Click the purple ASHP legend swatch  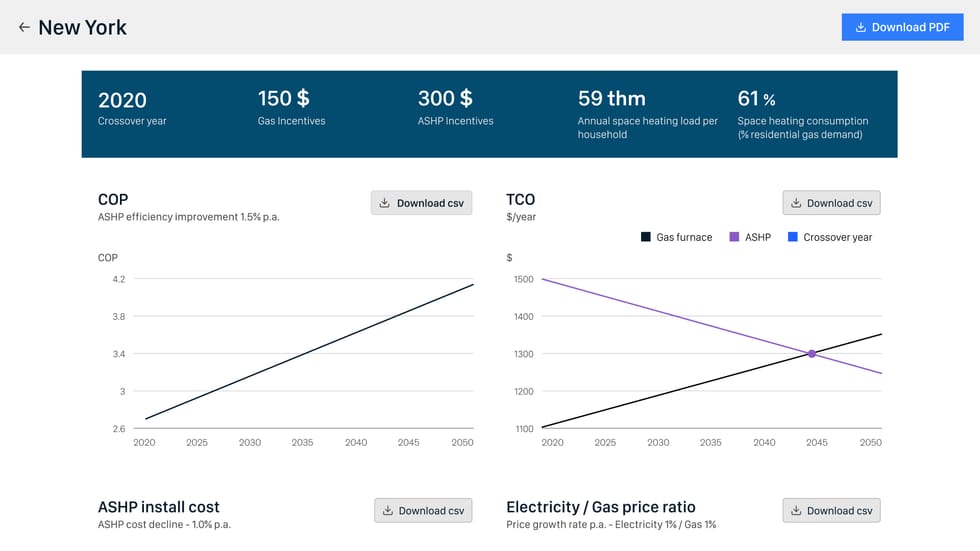734,237
